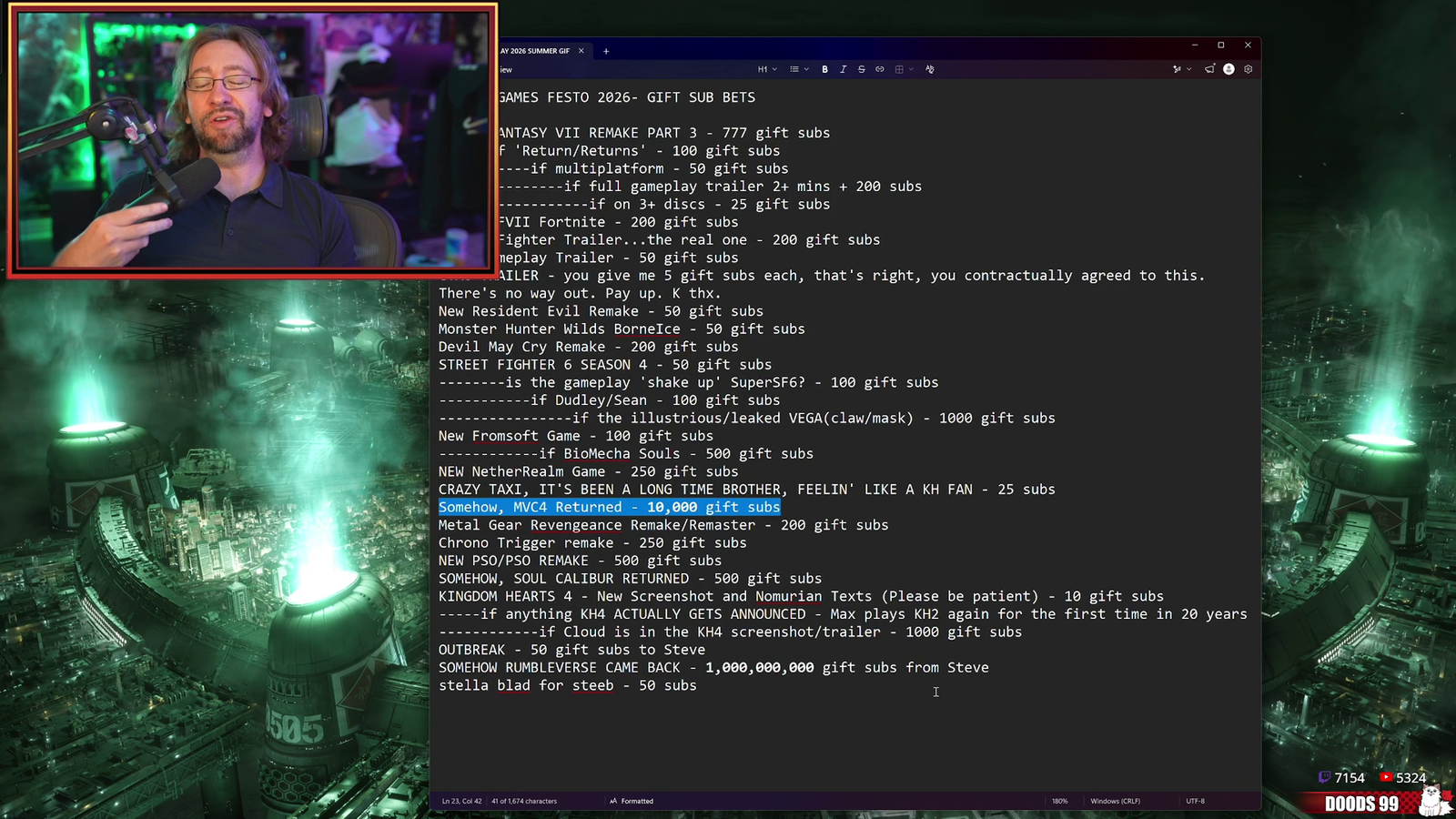Click the 'KINGDOM HEARTS 4 - New Screenshot' line
Screen dimensions: 1456x819
click(x=801, y=597)
